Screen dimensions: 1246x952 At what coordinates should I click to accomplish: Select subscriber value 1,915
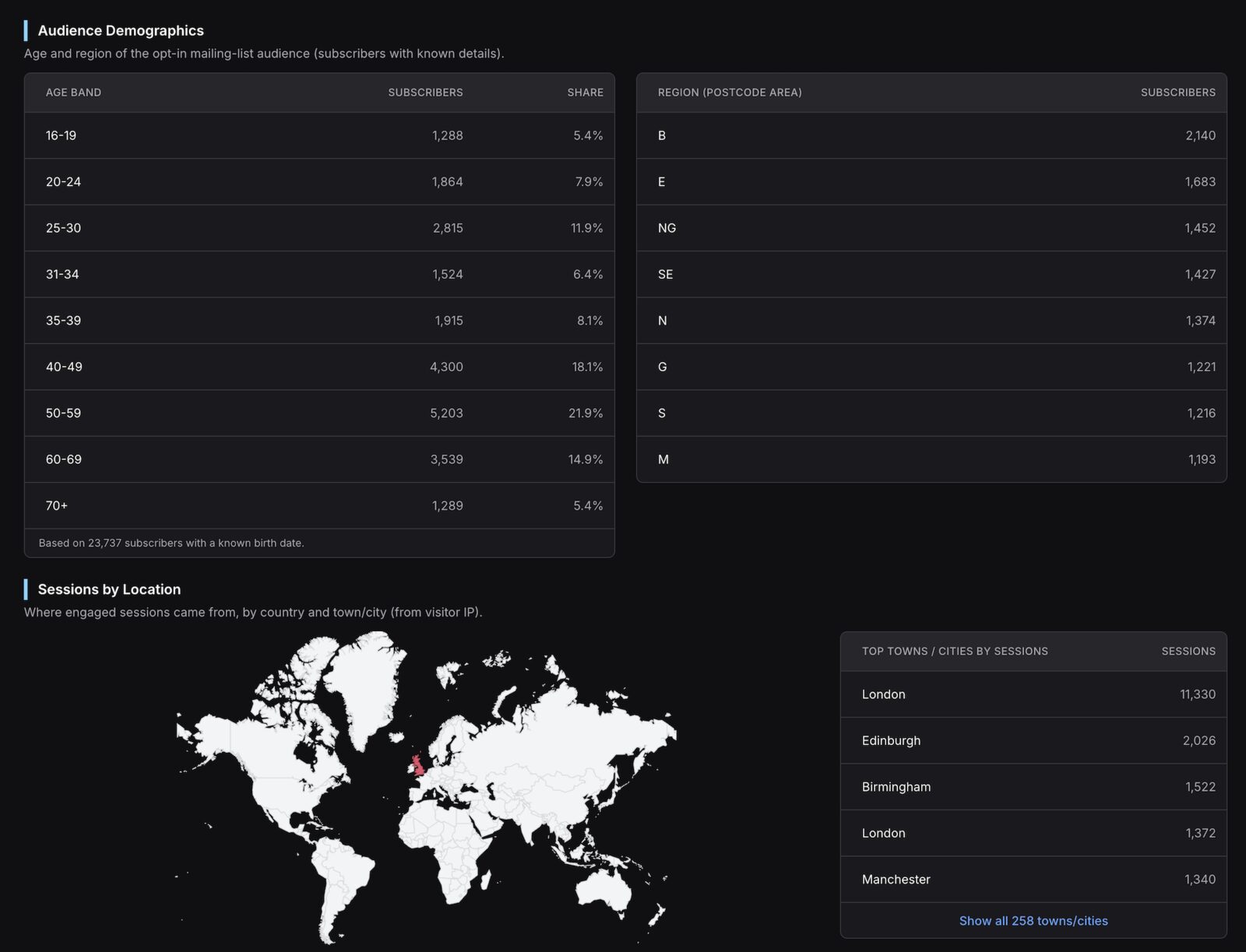449,321
